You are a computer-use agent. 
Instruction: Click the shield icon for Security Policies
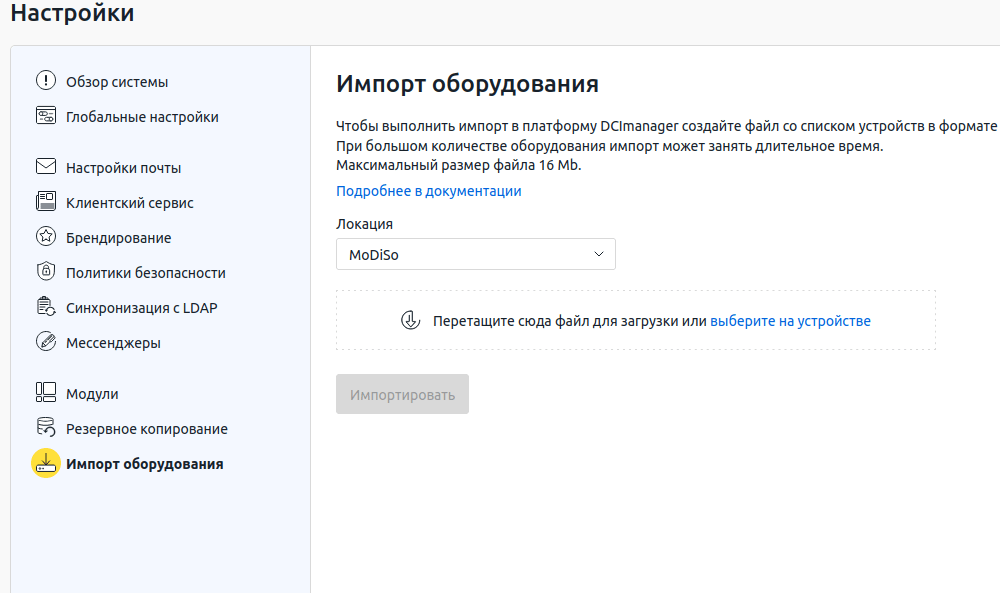pos(46,272)
